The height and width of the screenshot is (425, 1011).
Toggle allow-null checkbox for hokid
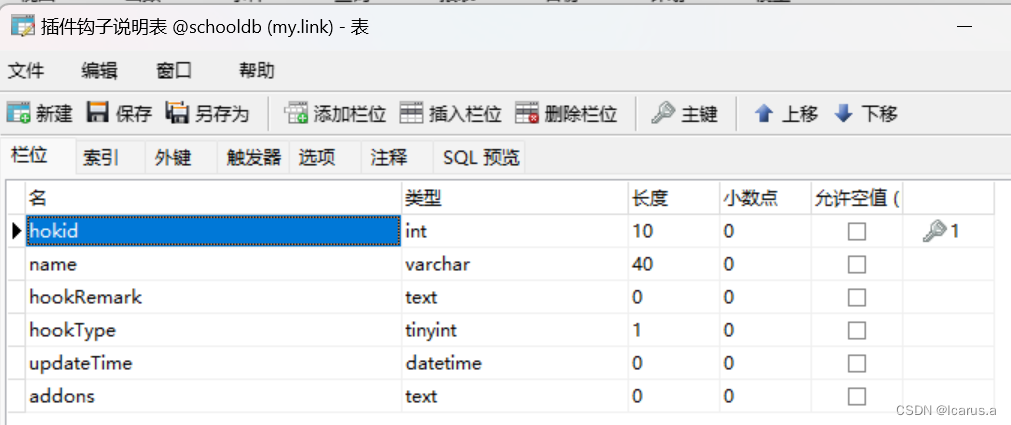click(x=856, y=231)
